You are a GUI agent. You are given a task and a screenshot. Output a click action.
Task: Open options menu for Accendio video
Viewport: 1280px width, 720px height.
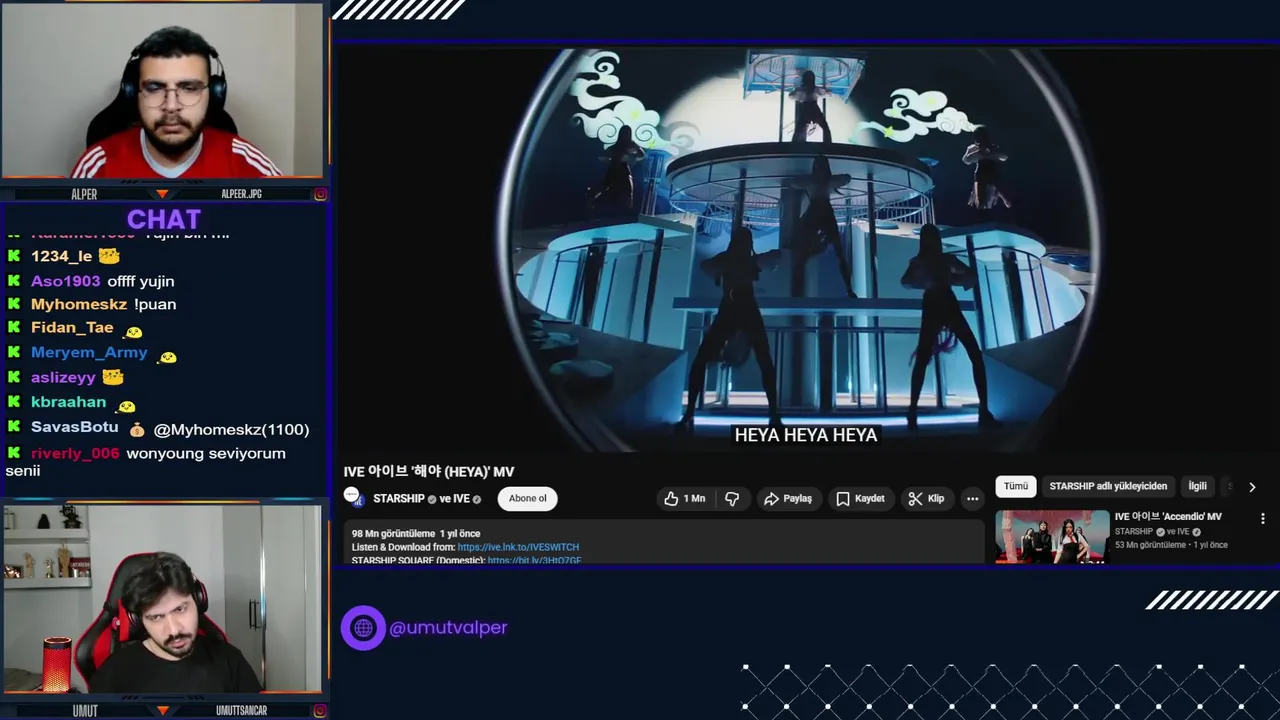[x=1263, y=519]
